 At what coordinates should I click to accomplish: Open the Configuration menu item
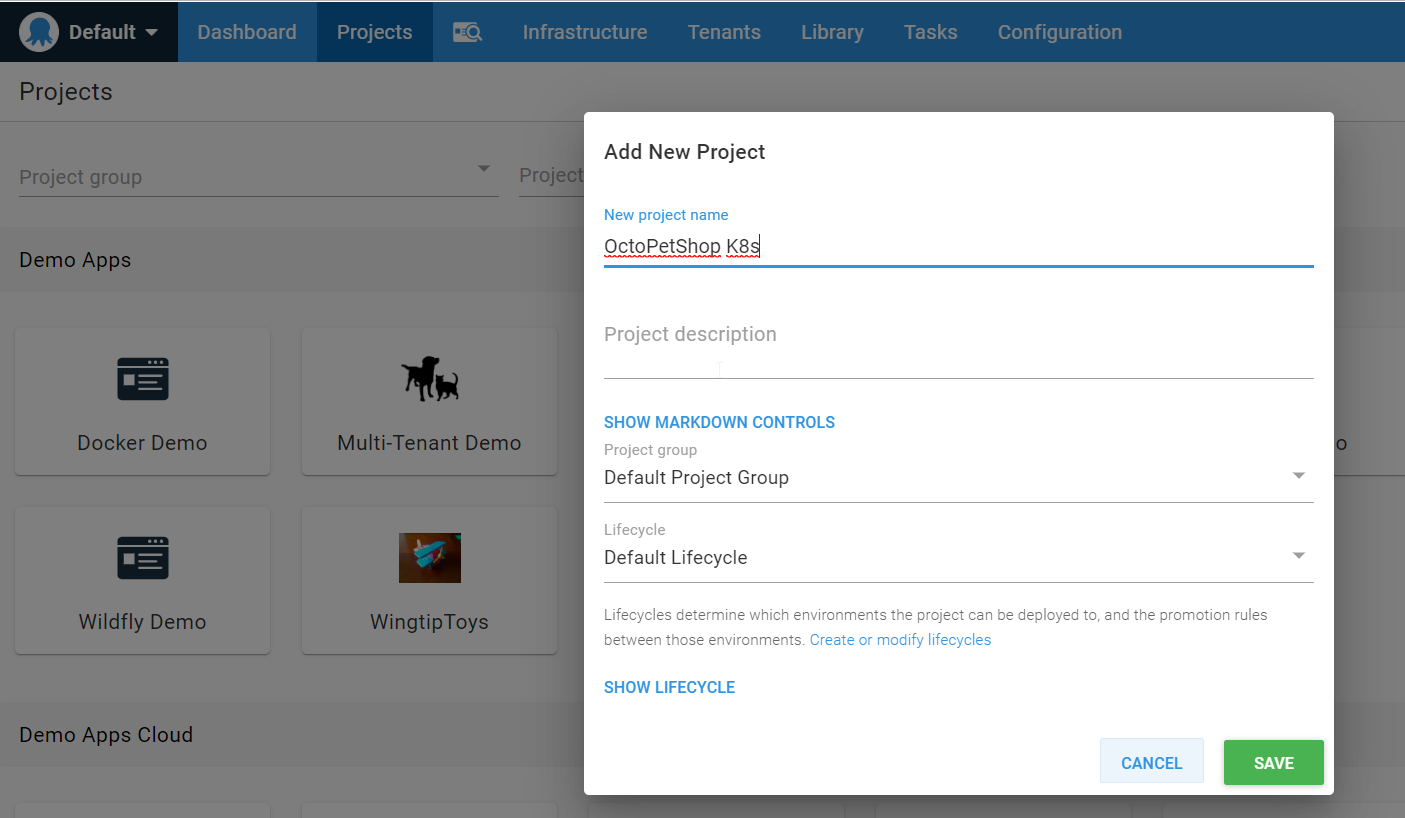click(1059, 32)
